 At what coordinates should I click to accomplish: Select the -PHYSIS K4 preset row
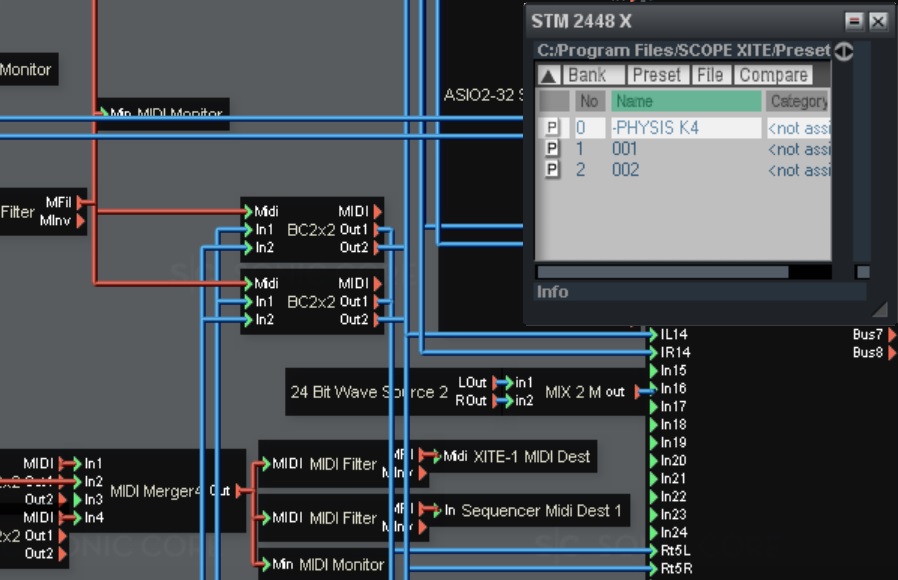(x=685, y=128)
